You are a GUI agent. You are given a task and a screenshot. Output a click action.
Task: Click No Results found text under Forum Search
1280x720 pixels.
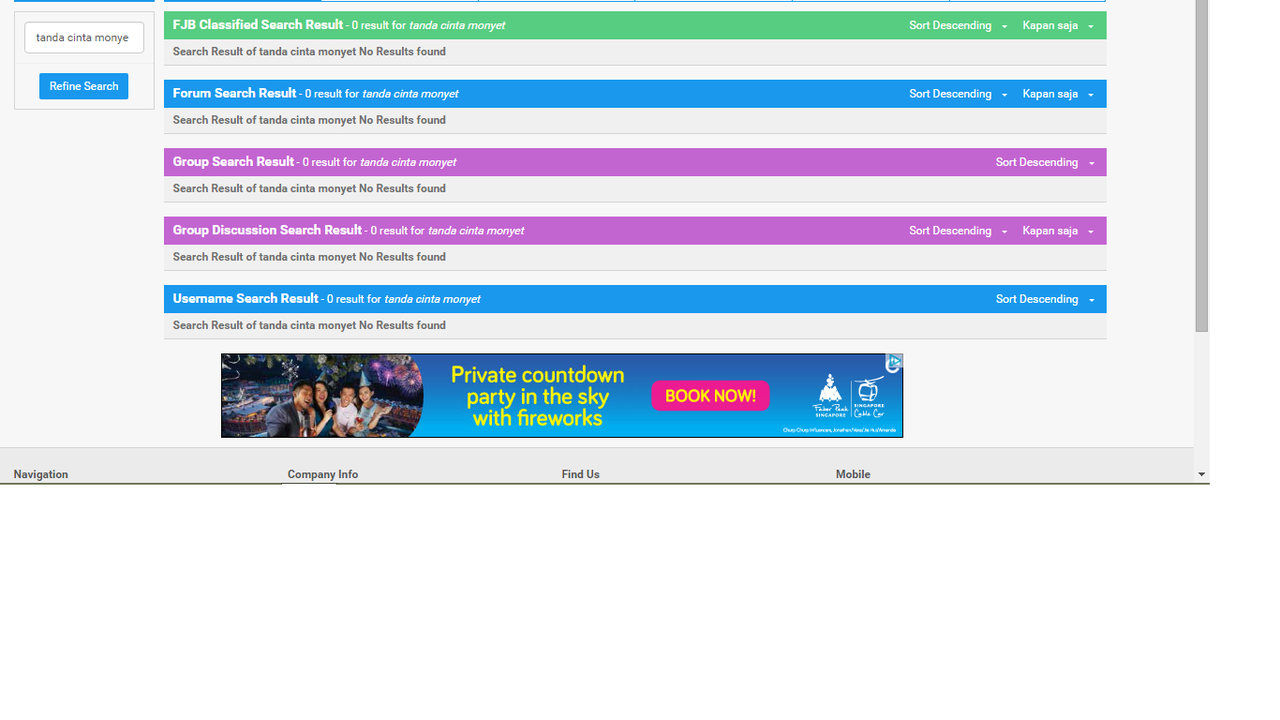[x=402, y=120]
